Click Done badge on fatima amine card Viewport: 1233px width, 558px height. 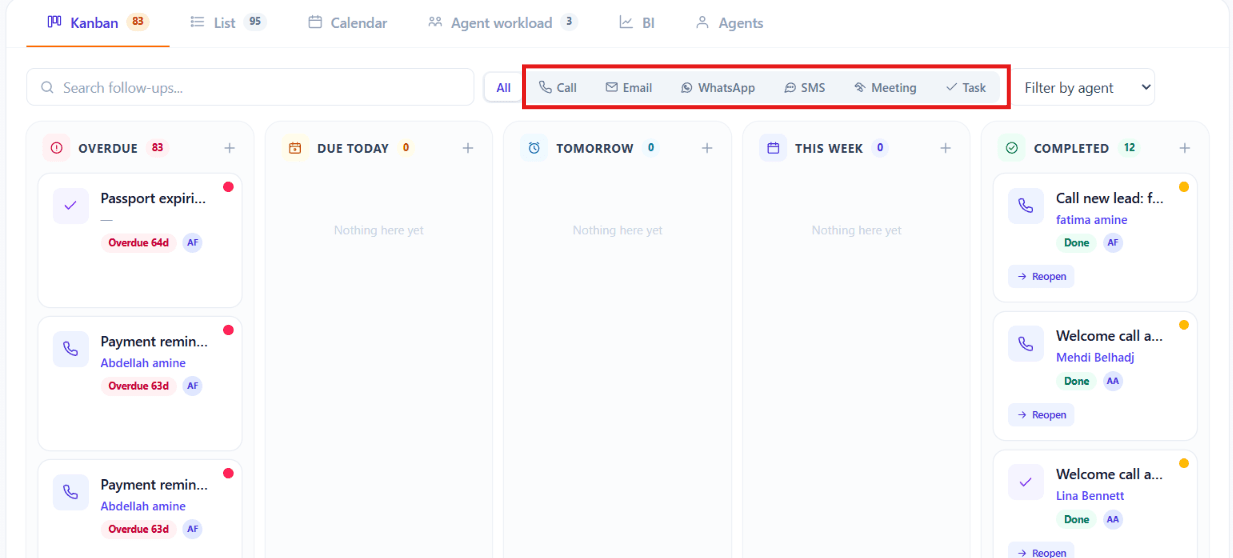coord(1077,242)
